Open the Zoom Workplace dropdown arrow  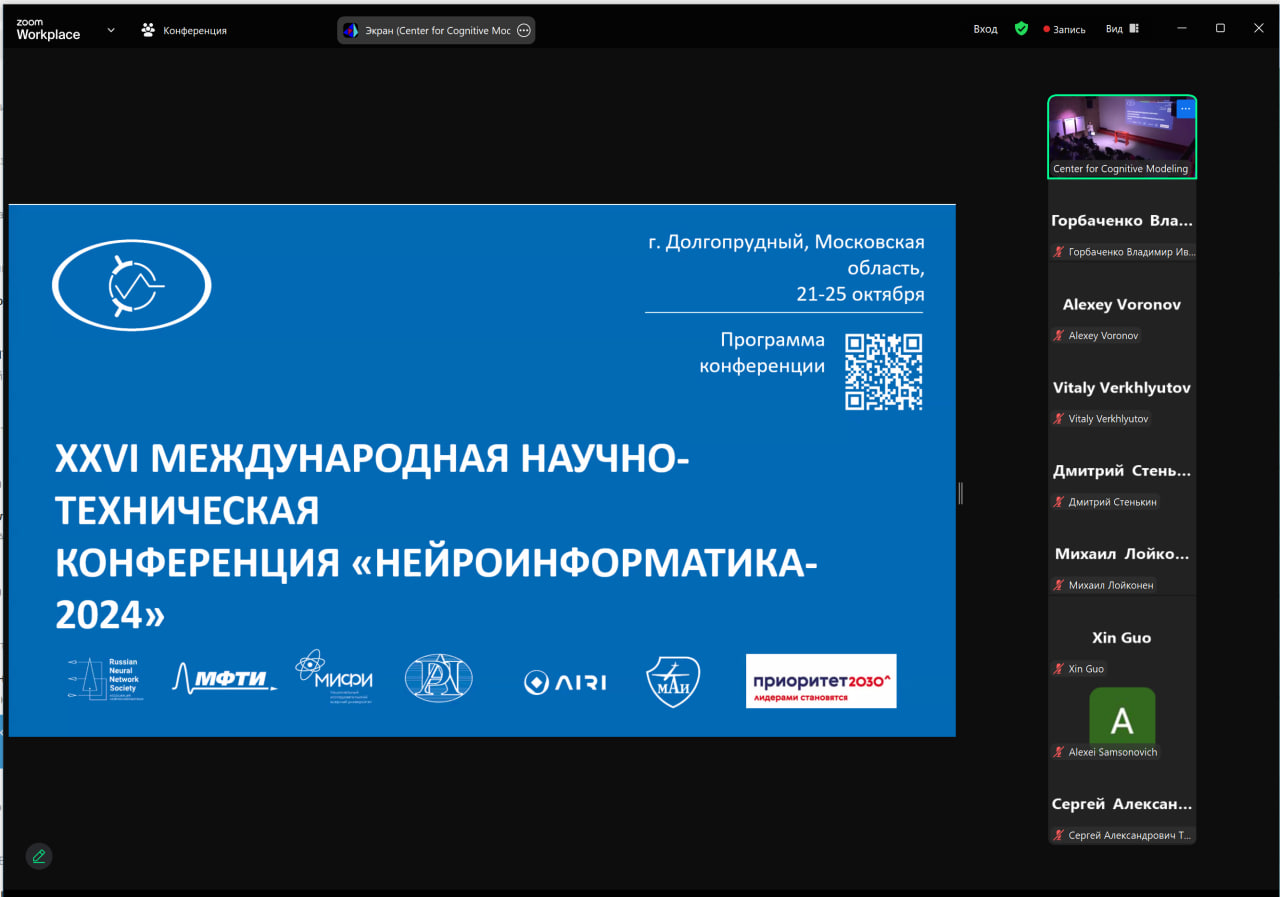click(x=111, y=30)
